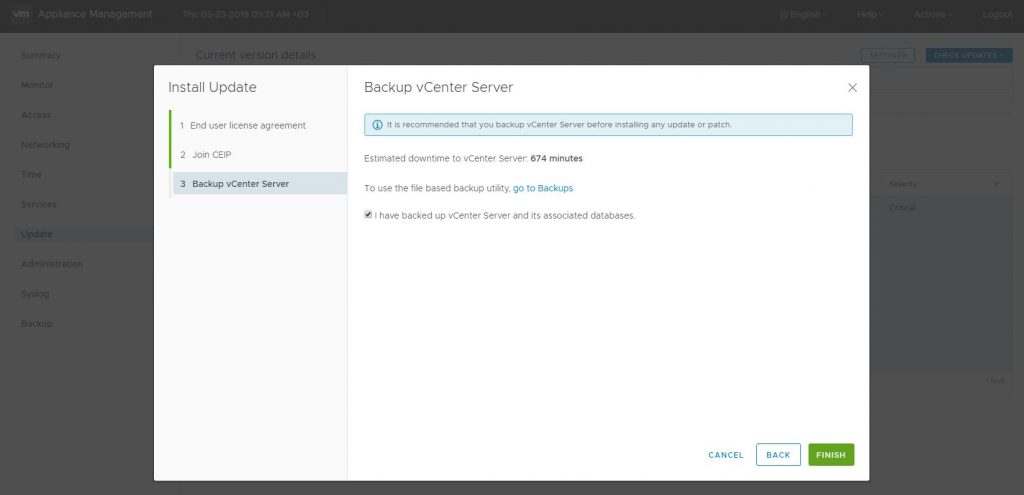Click the Severity column header
The width and height of the screenshot is (1024, 495).
tap(903, 184)
